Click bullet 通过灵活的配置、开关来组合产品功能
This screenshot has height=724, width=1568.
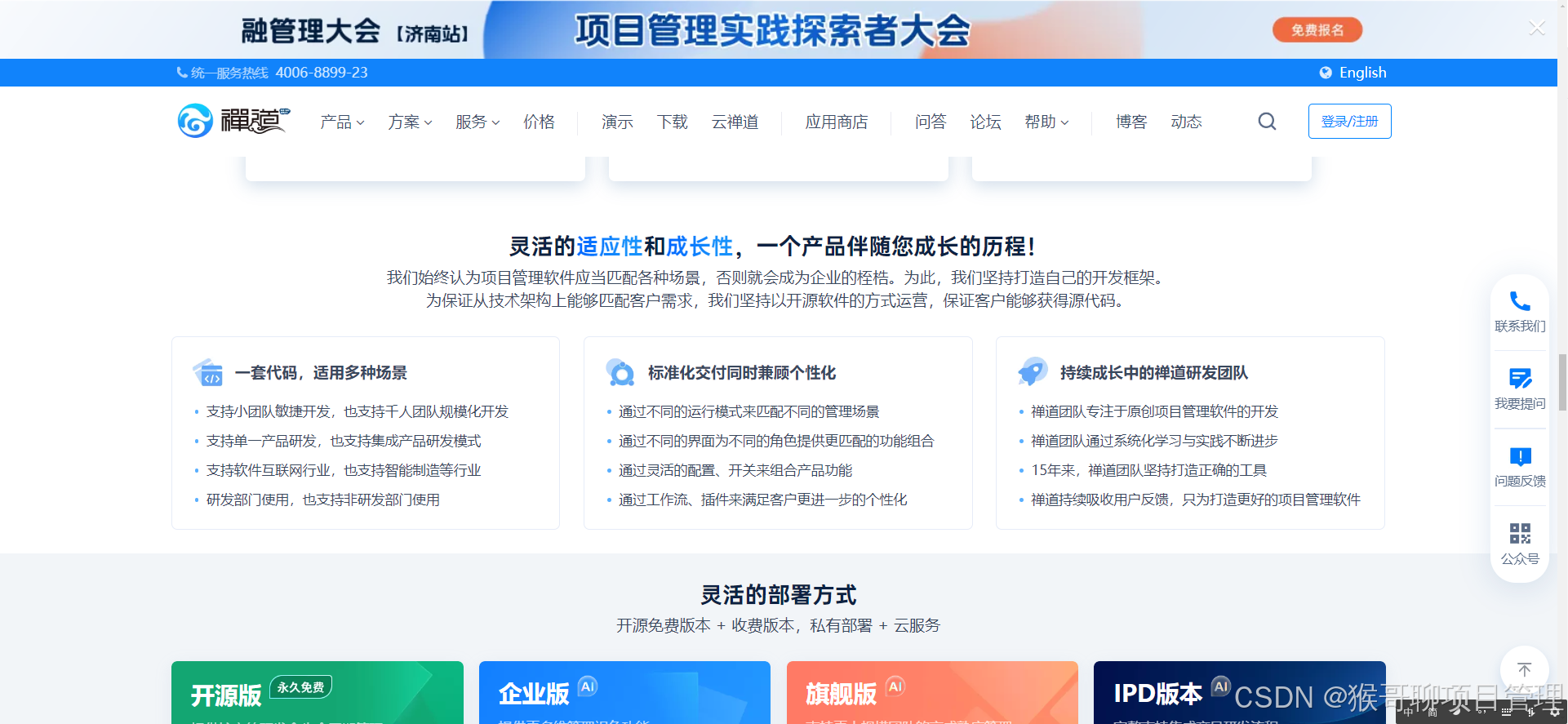[x=735, y=470]
